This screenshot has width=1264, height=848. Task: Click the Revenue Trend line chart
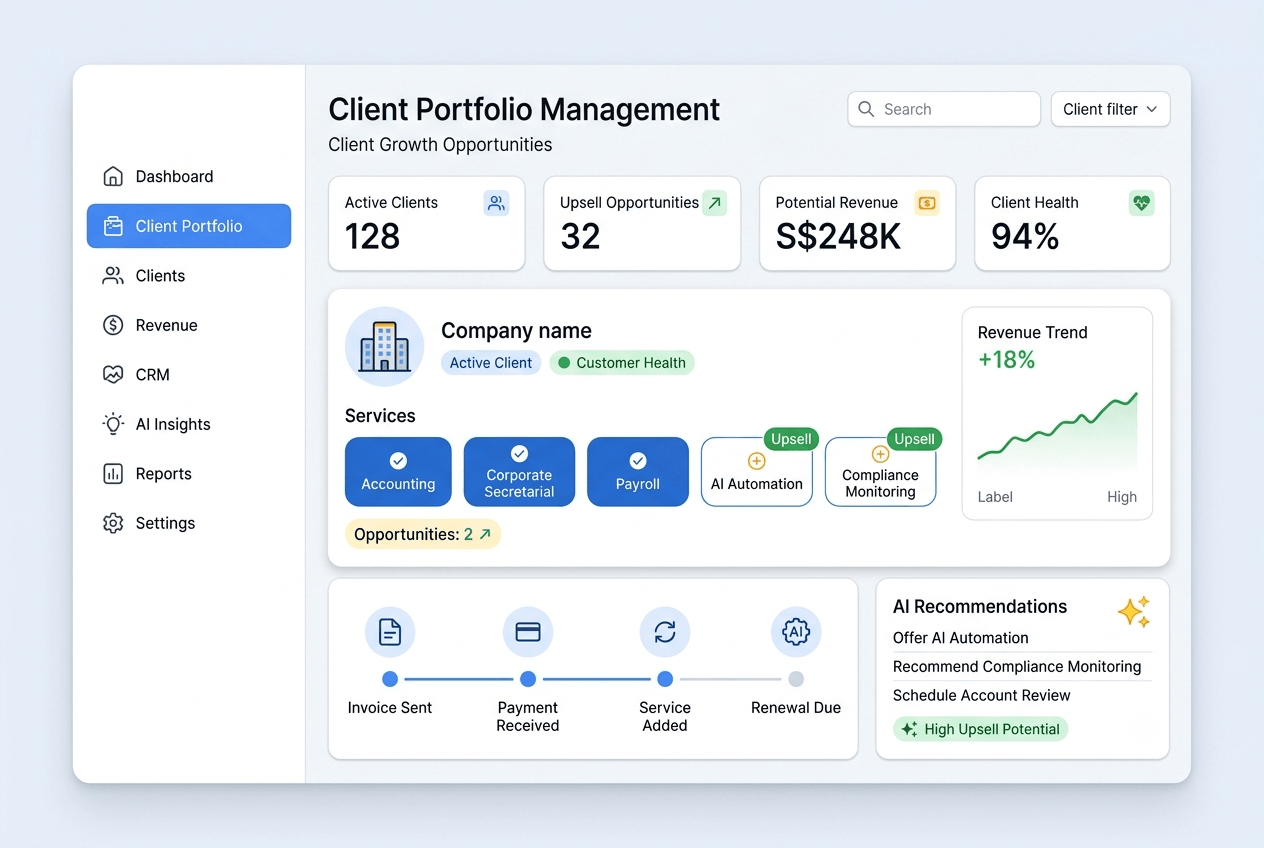pyautogui.click(x=1057, y=430)
